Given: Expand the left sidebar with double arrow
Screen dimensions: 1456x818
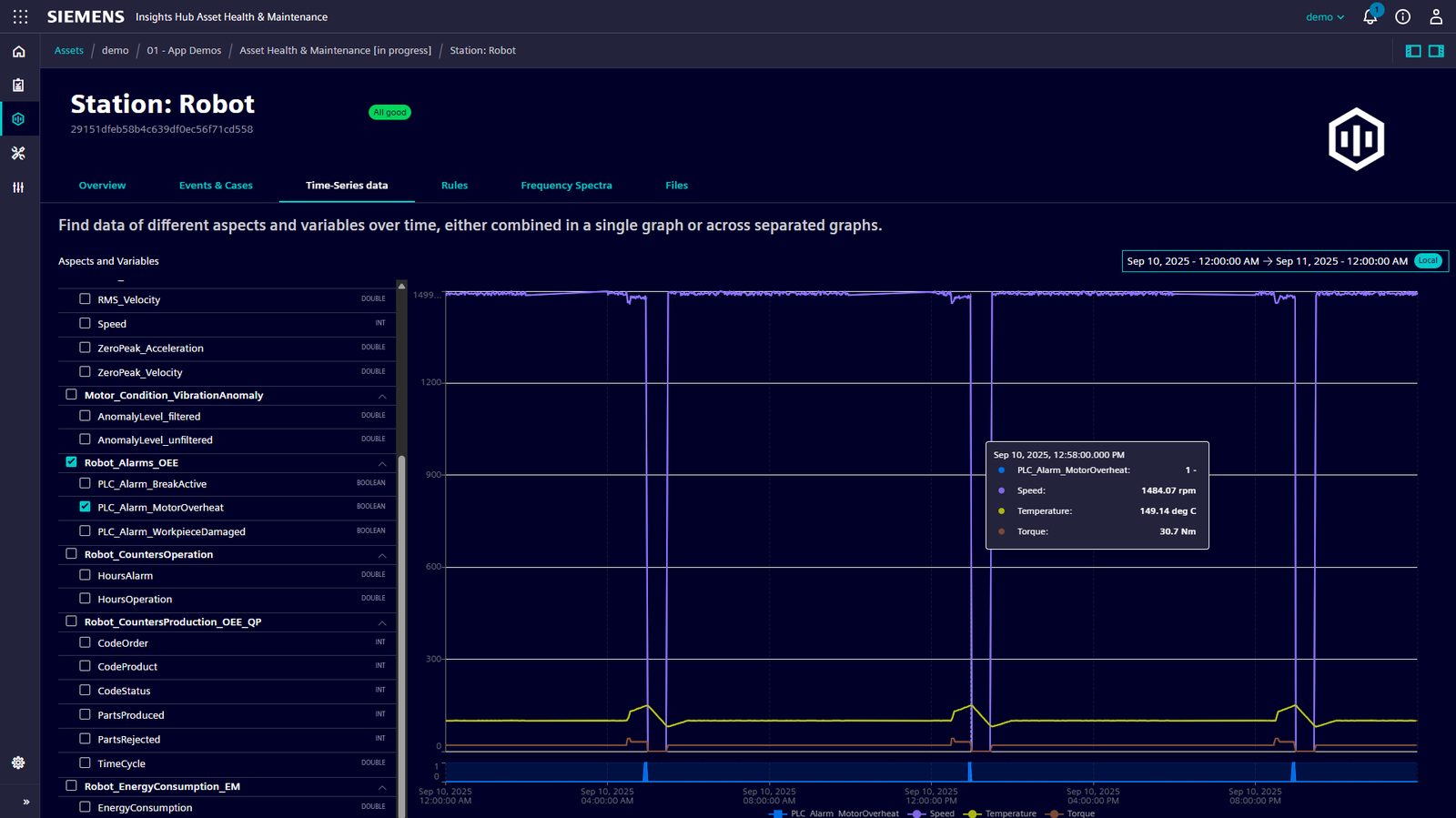Looking at the screenshot, I should point(26,802).
